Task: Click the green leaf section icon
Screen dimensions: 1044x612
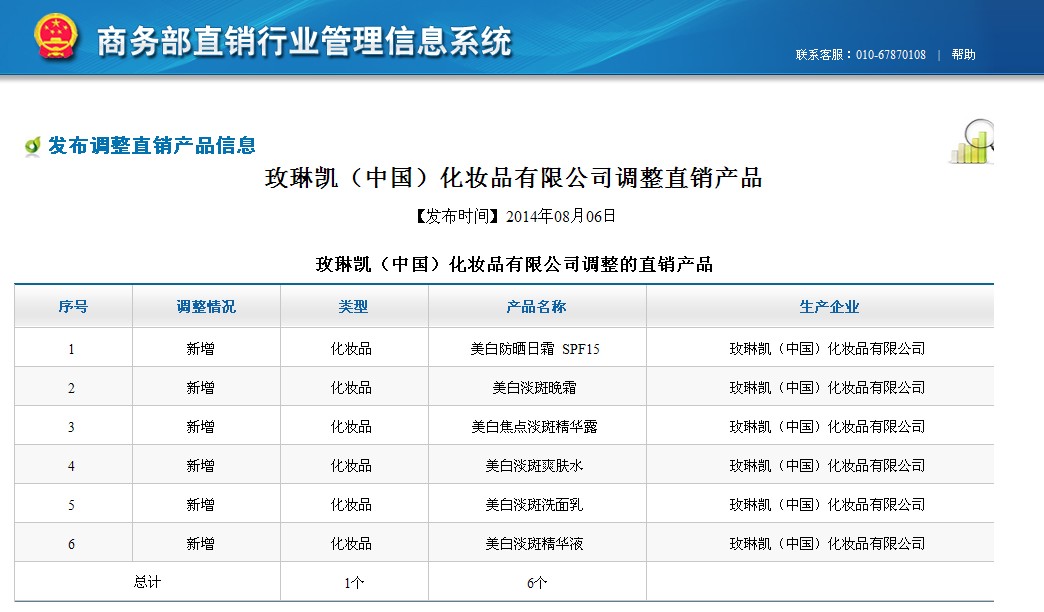Action: point(32,146)
